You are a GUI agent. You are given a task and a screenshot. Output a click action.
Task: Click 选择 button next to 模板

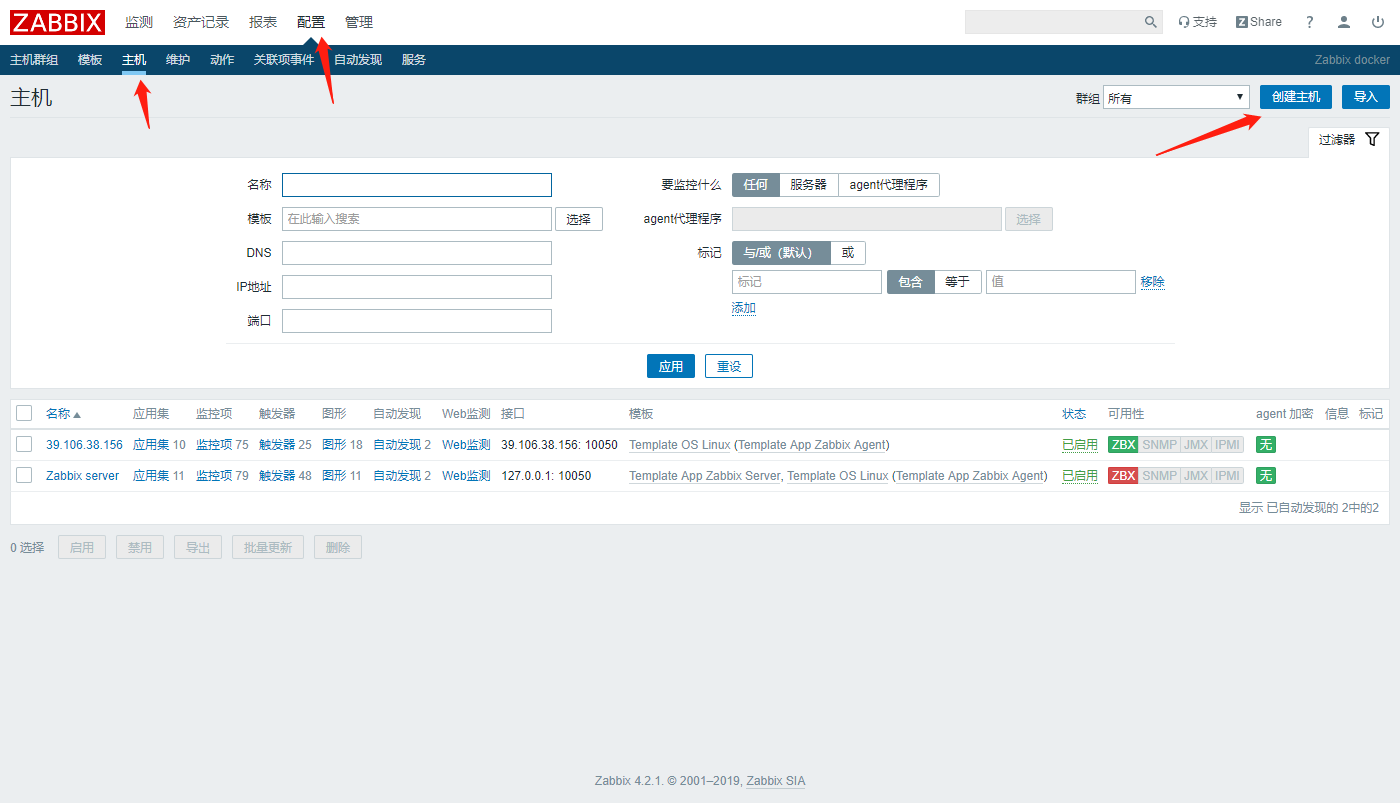coord(579,219)
